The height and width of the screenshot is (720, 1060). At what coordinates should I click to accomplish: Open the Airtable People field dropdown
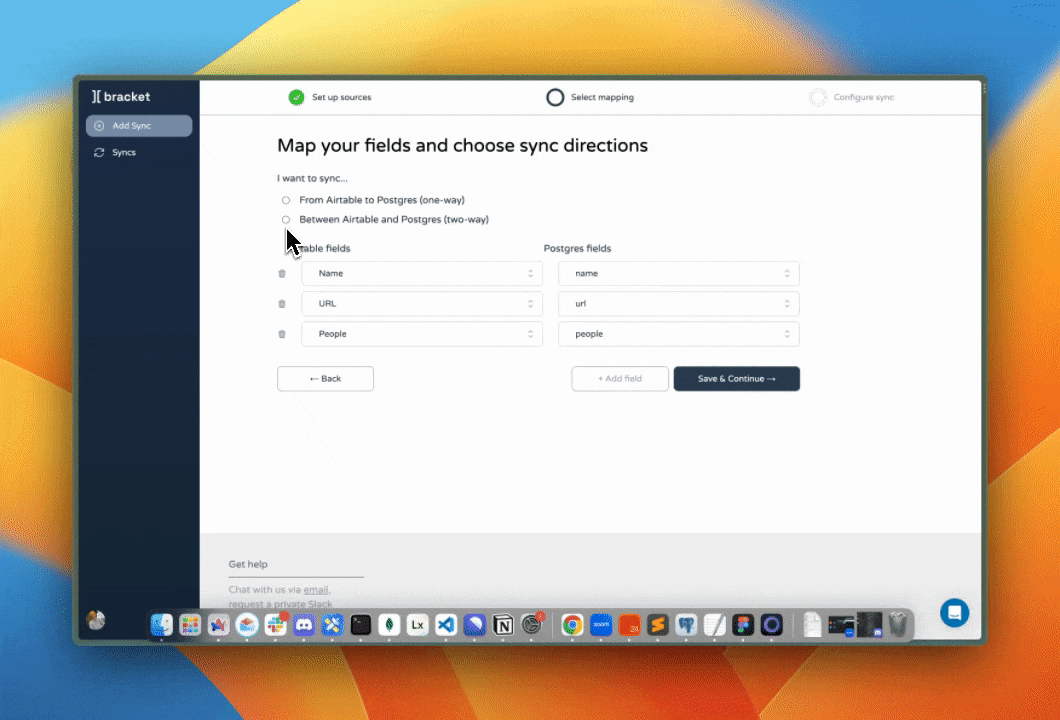[422, 334]
